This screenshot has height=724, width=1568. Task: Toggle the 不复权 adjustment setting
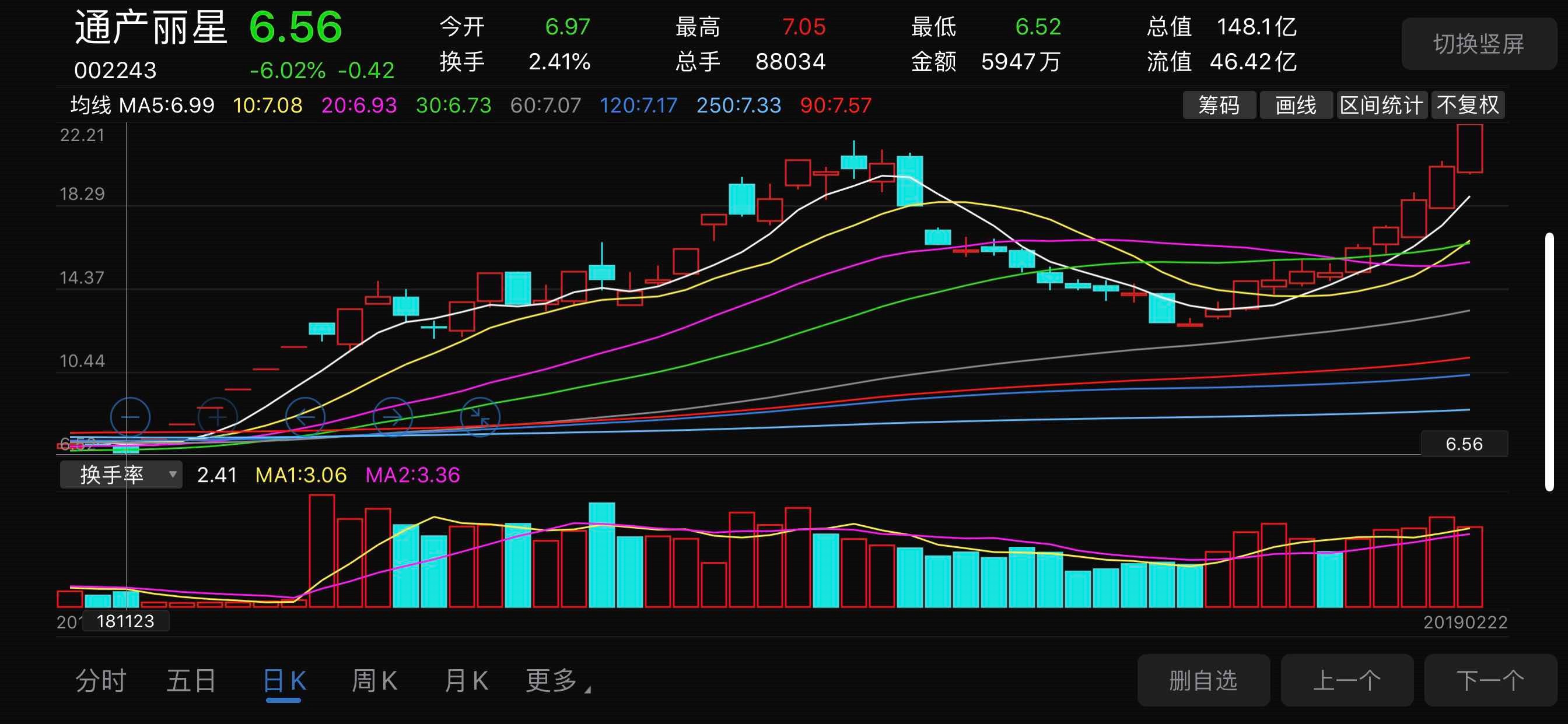point(1468,106)
